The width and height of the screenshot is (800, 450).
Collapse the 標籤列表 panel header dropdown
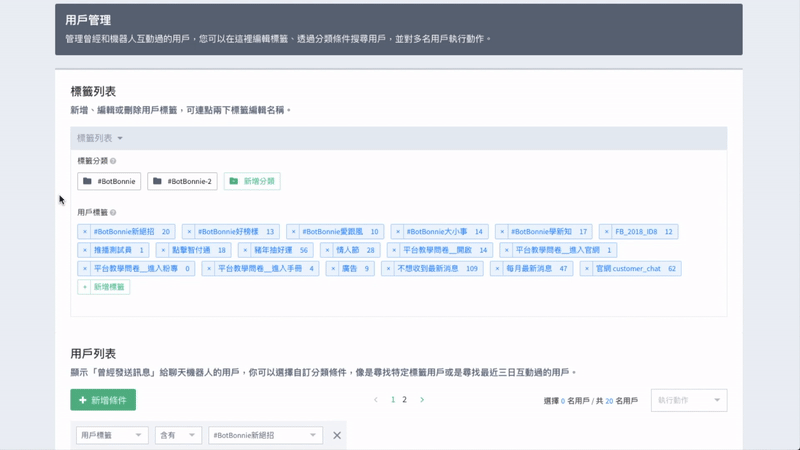click(x=100, y=138)
